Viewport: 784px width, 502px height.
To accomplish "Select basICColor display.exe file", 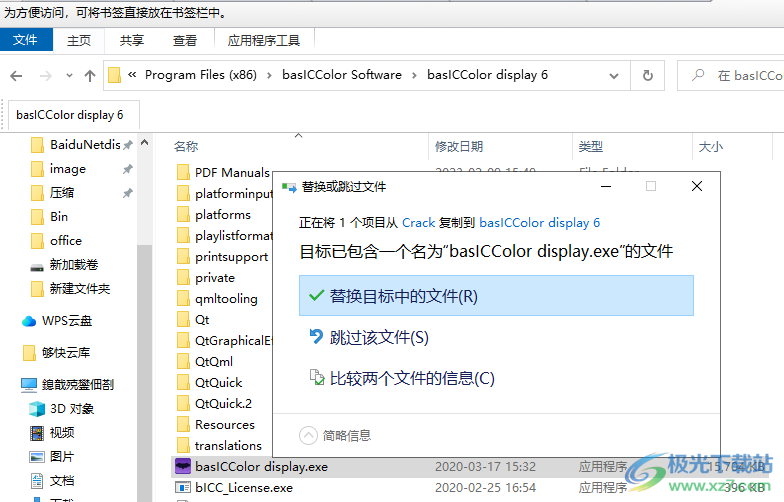I will pos(261,467).
